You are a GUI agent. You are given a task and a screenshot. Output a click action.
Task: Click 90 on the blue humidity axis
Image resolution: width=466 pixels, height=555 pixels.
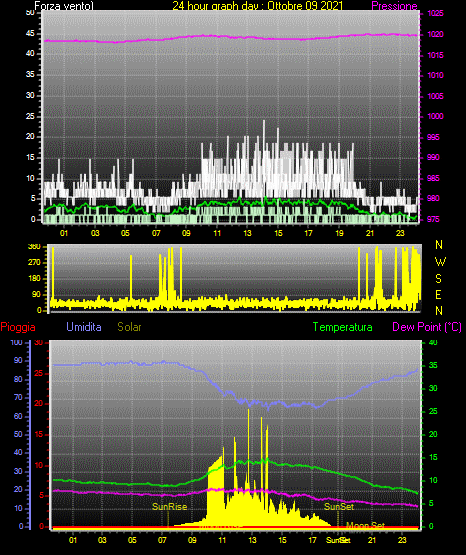(x=18, y=361)
